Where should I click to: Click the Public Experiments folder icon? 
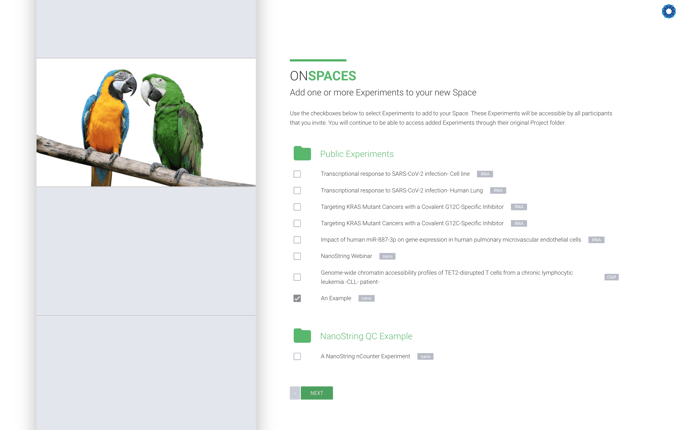pyautogui.click(x=302, y=153)
